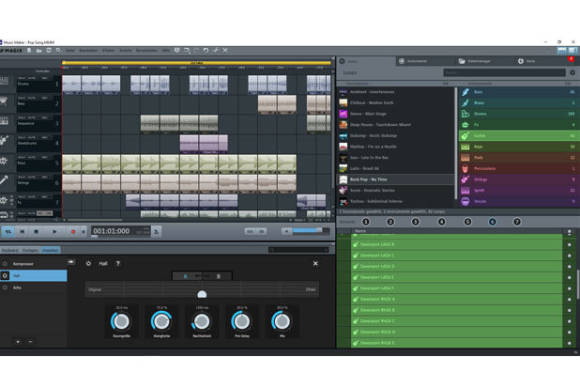Select pitch number 6 circle
This screenshot has width=580, height=388.
(492, 222)
